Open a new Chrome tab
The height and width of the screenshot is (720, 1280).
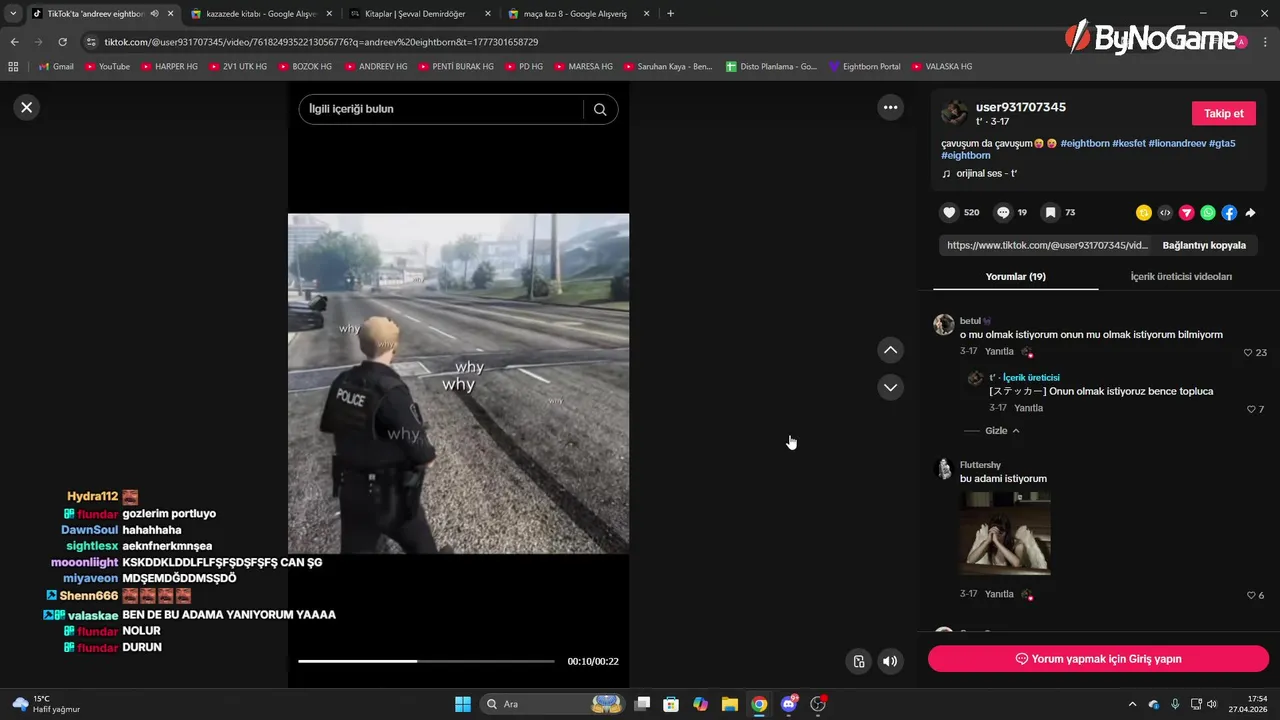click(670, 14)
